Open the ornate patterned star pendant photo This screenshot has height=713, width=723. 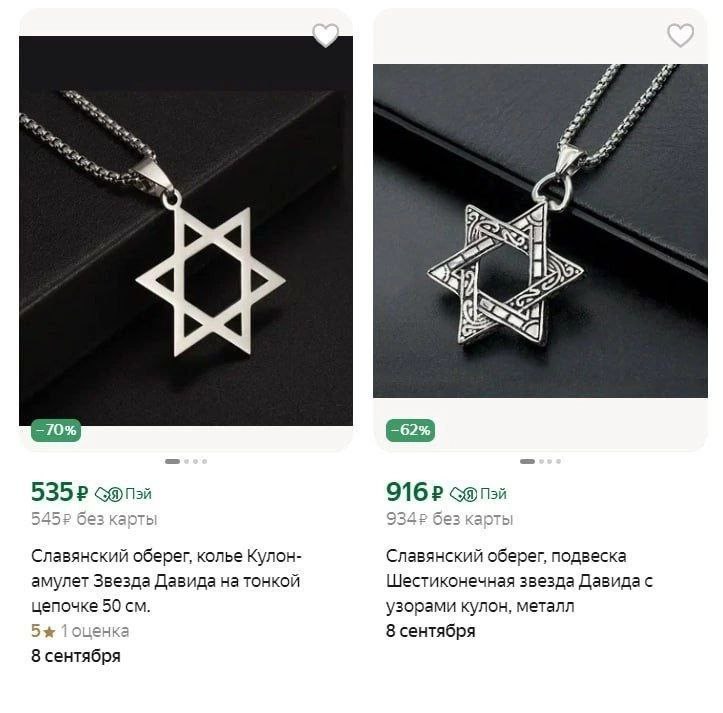540,231
